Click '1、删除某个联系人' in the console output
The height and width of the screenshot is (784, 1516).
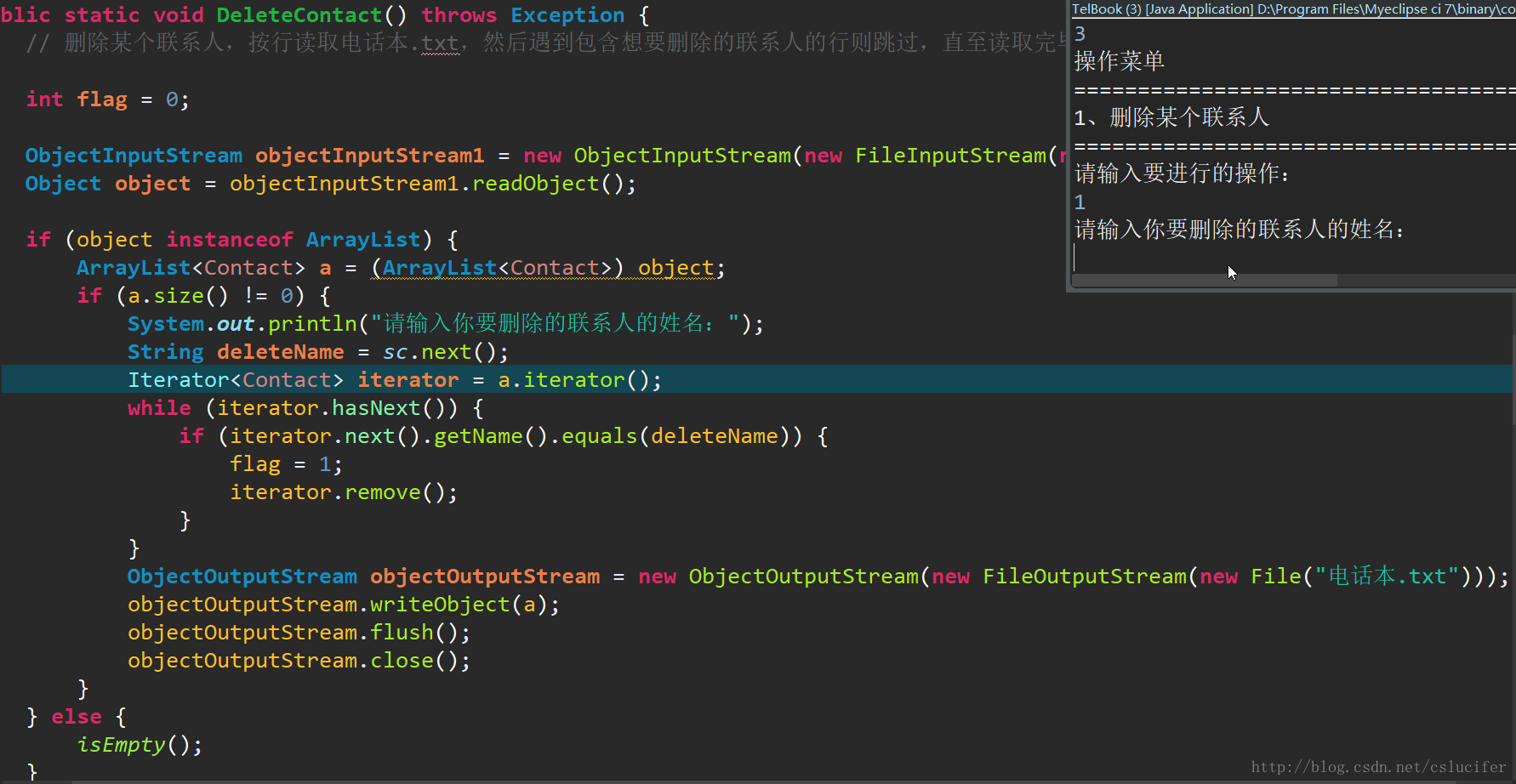click(x=1171, y=117)
